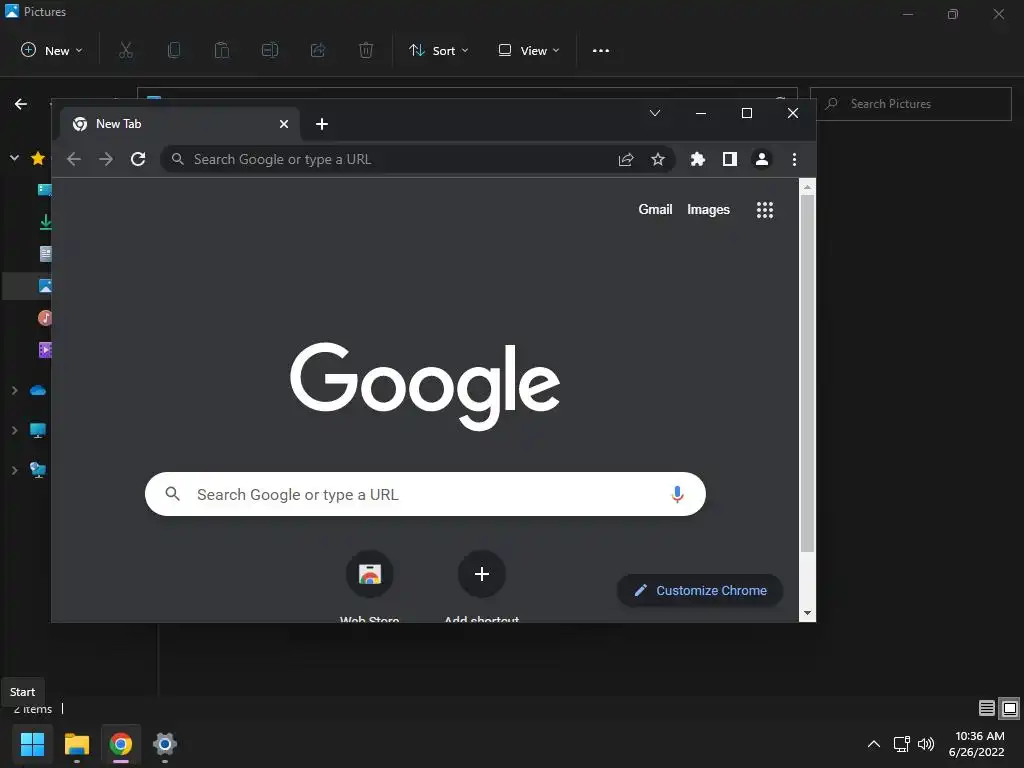Screen dimensions: 1024x768
Task: Click the Share icon in File Explorer toolbar
Action: tap(318, 50)
